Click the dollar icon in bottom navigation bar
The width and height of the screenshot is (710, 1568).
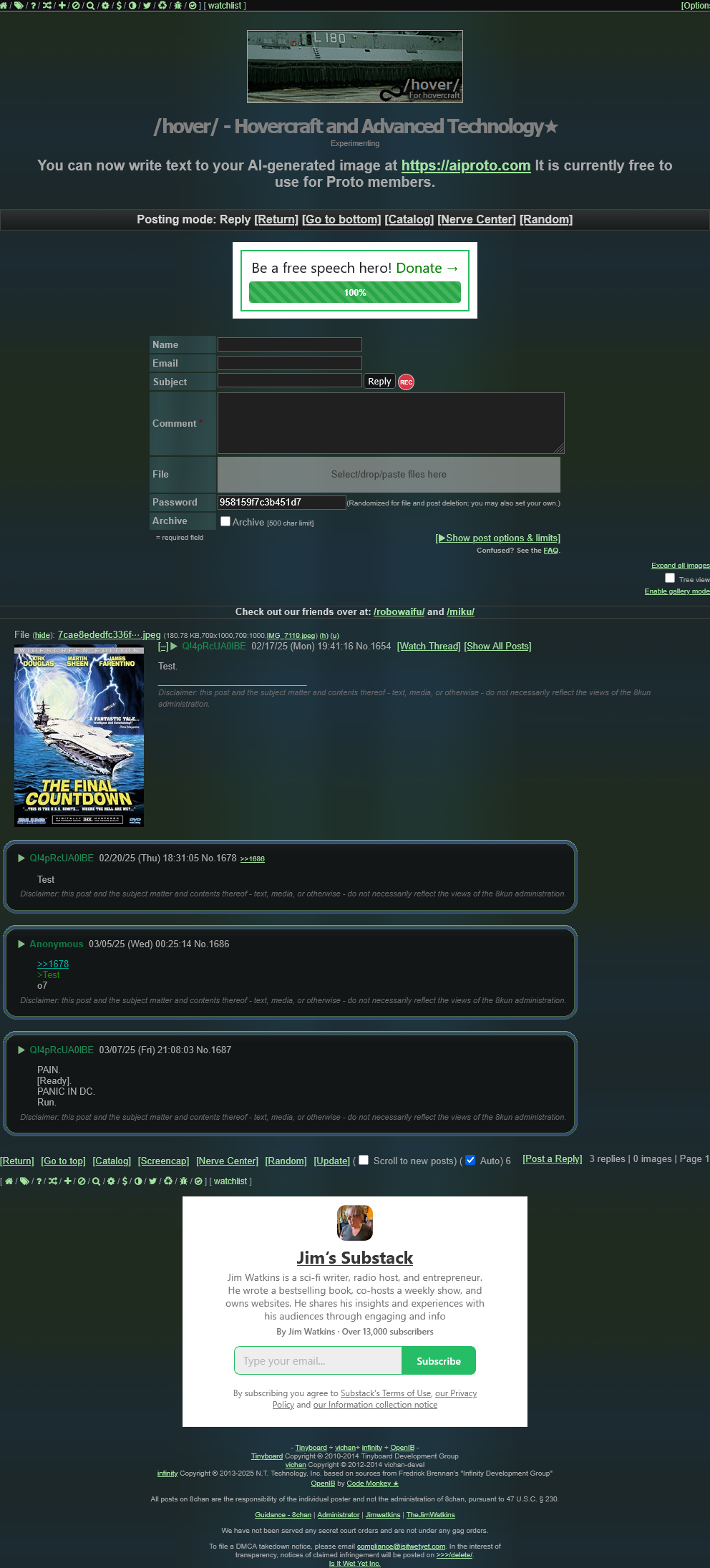tap(125, 1181)
